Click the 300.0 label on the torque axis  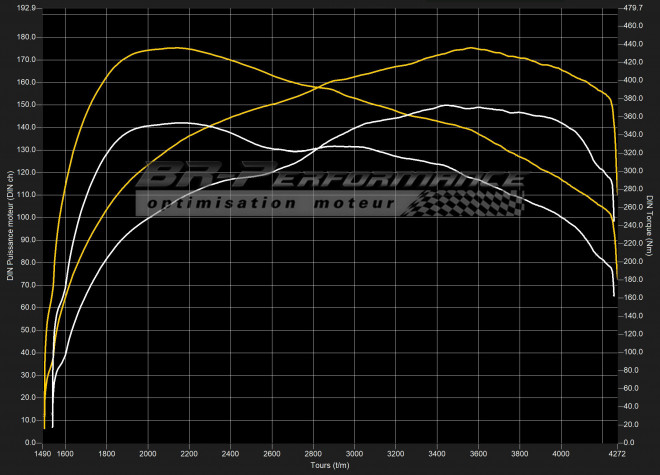tap(633, 171)
